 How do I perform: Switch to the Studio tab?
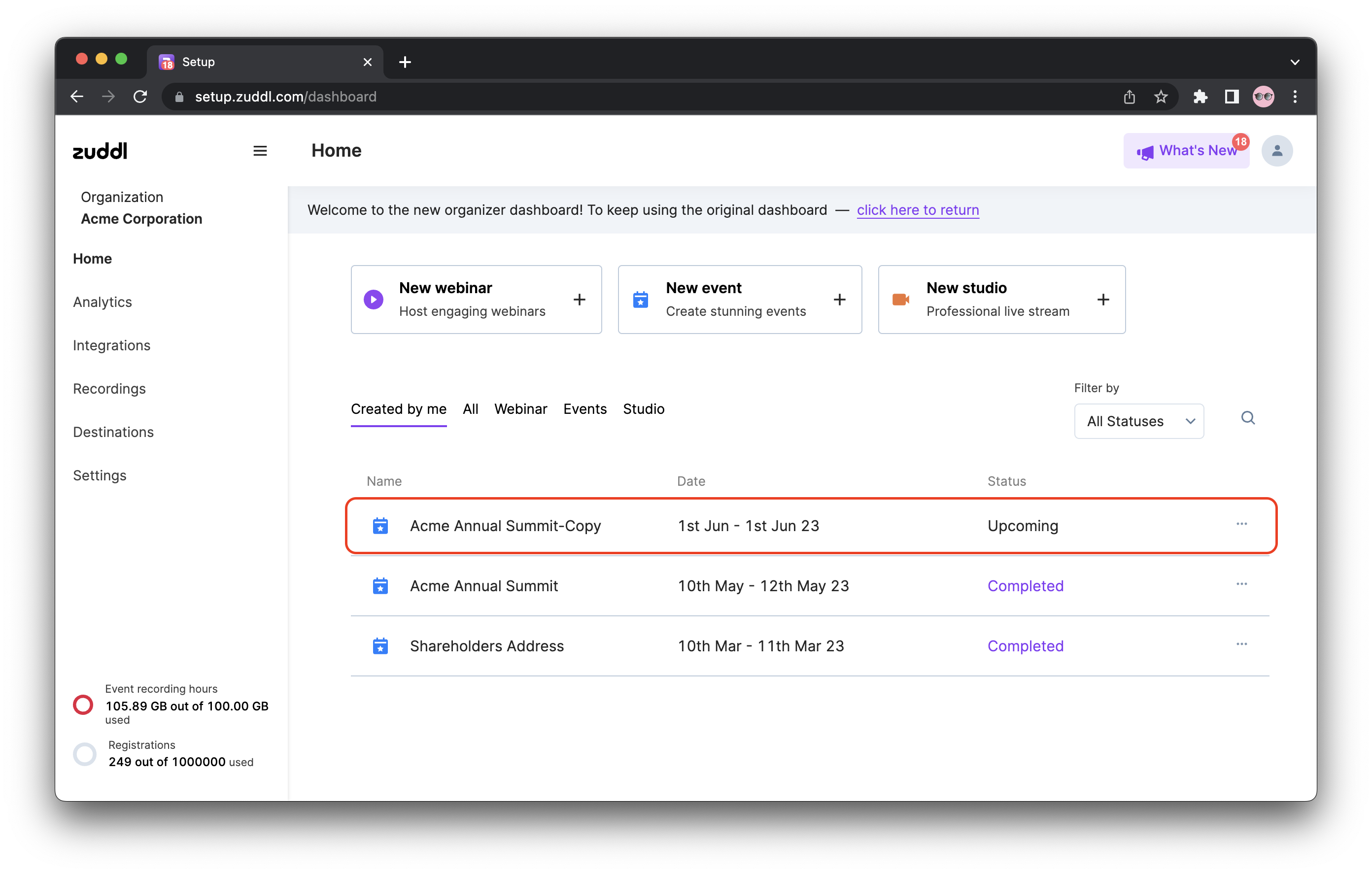pos(643,409)
